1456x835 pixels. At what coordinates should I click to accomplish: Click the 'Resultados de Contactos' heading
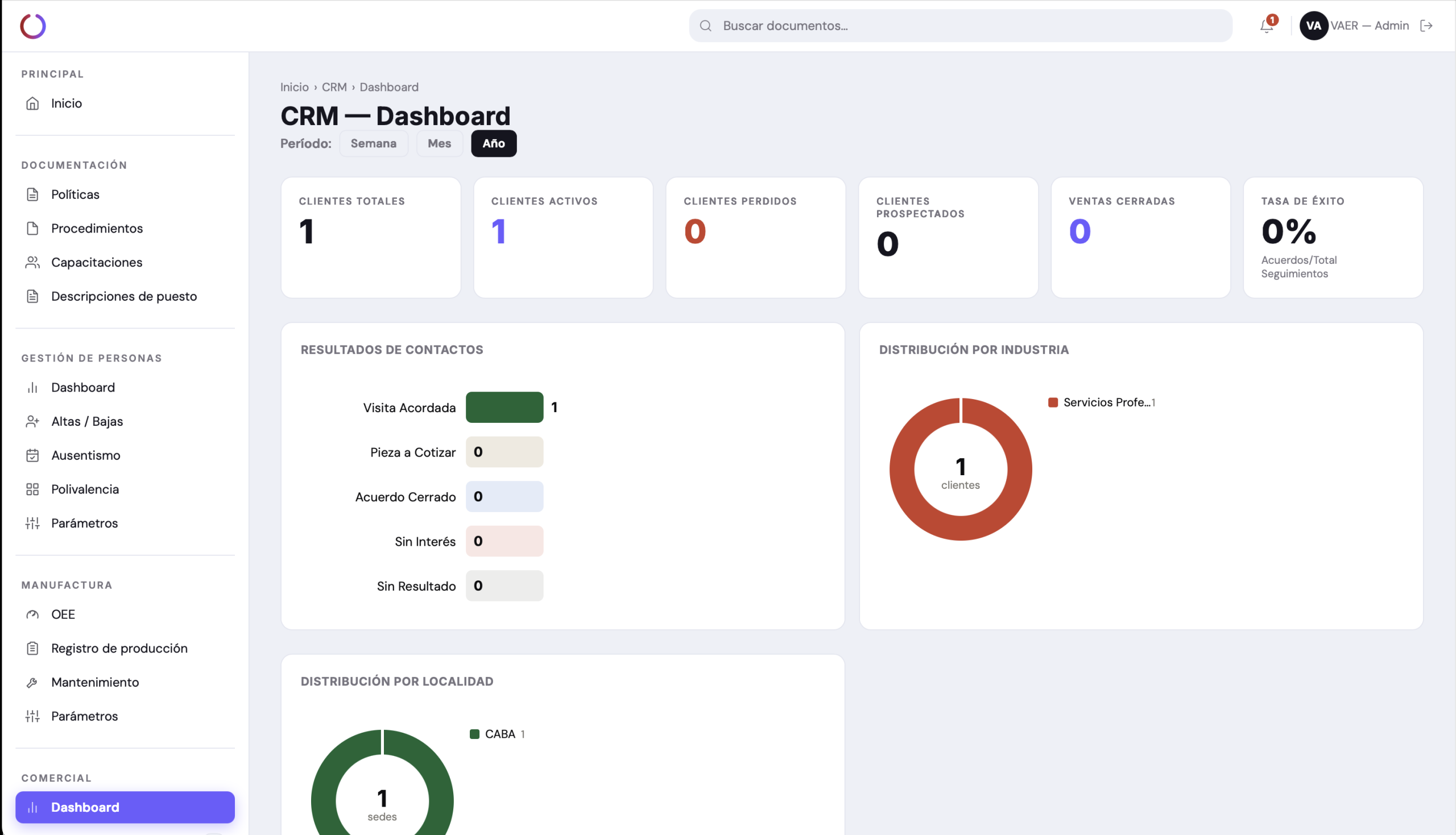pyautogui.click(x=392, y=350)
